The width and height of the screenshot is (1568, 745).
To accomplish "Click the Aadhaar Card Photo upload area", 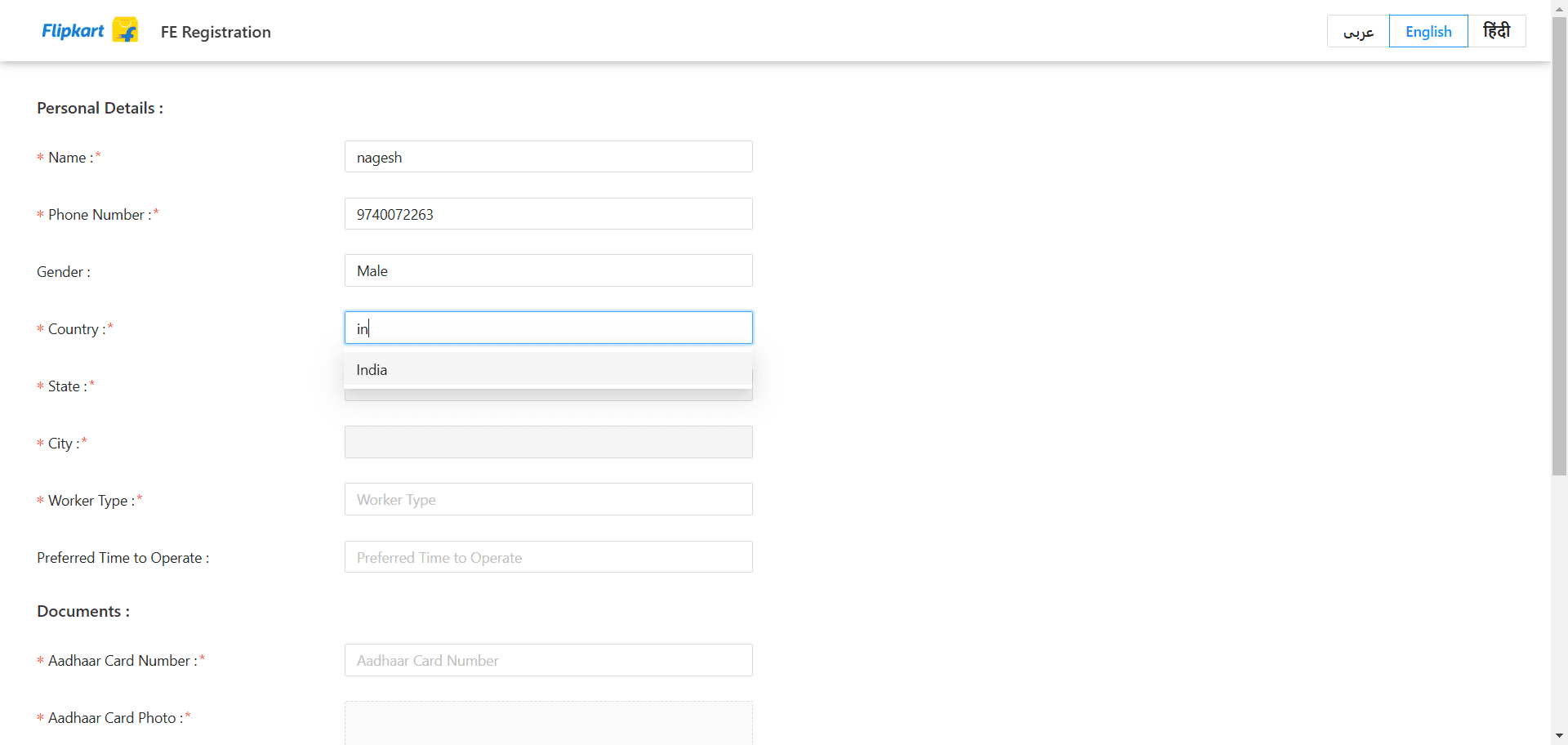I will click(549, 723).
